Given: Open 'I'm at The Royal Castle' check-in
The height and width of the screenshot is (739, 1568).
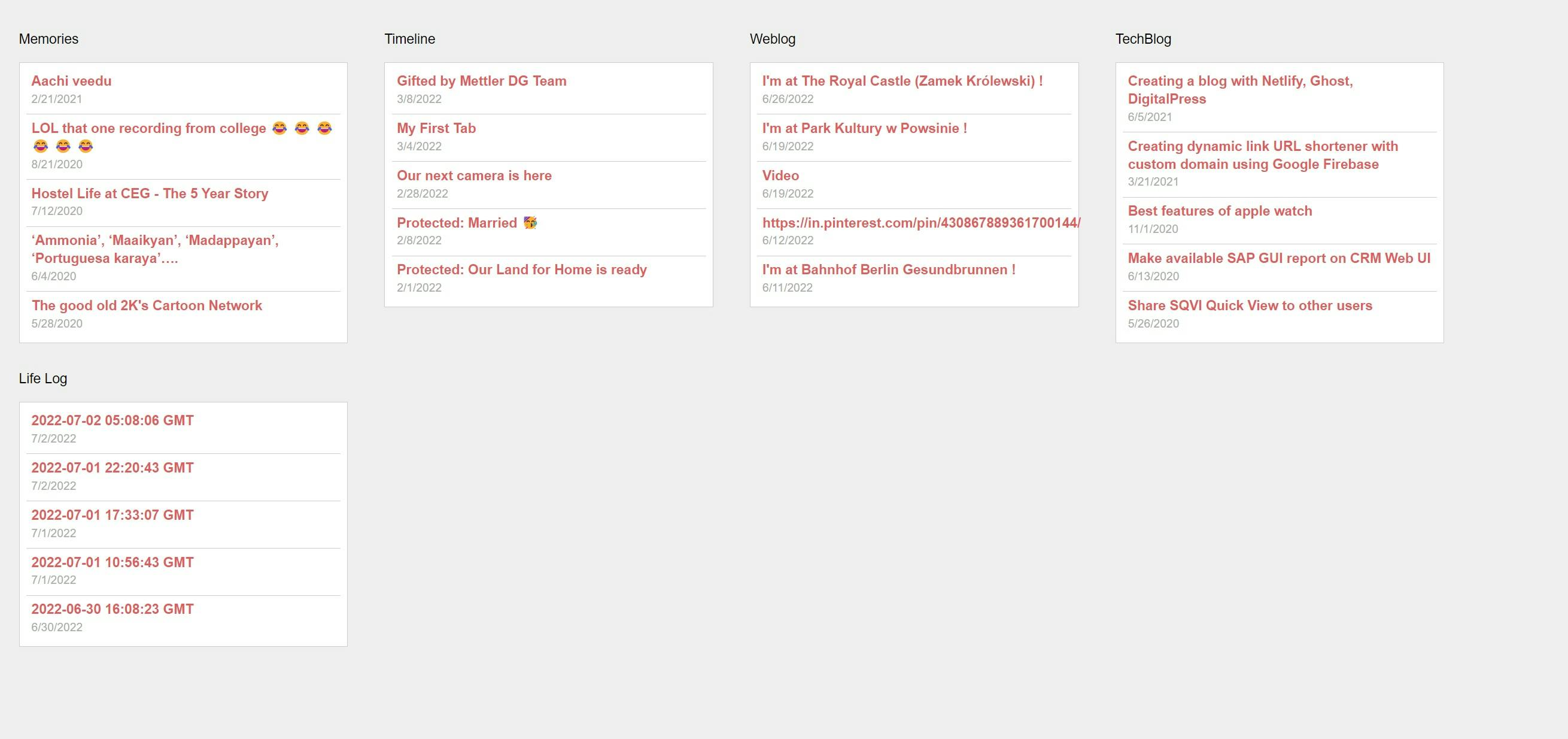Looking at the screenshot, I should [902, 81].
